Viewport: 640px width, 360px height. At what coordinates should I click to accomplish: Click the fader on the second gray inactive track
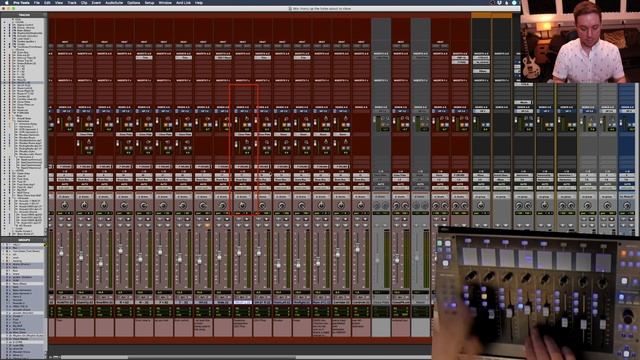click(417, 258)
